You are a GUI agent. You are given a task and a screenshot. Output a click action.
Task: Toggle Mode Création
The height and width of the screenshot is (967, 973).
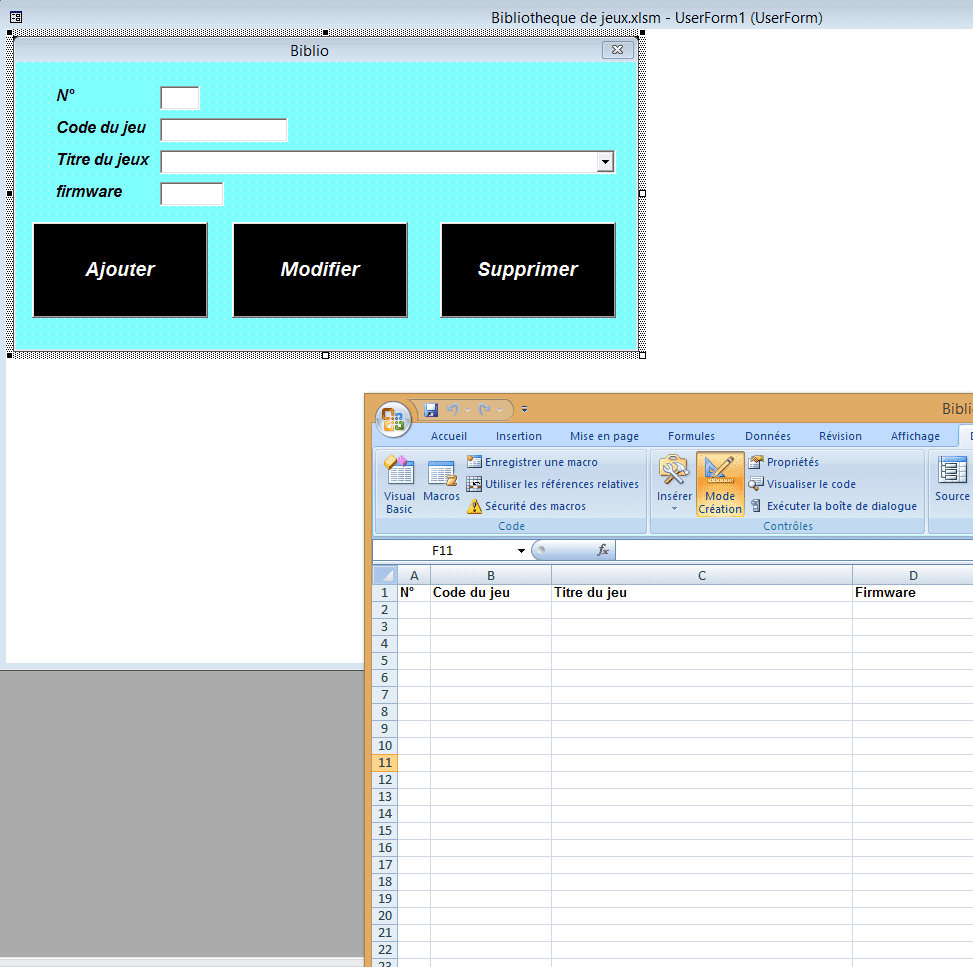click(x=720, y=485)
